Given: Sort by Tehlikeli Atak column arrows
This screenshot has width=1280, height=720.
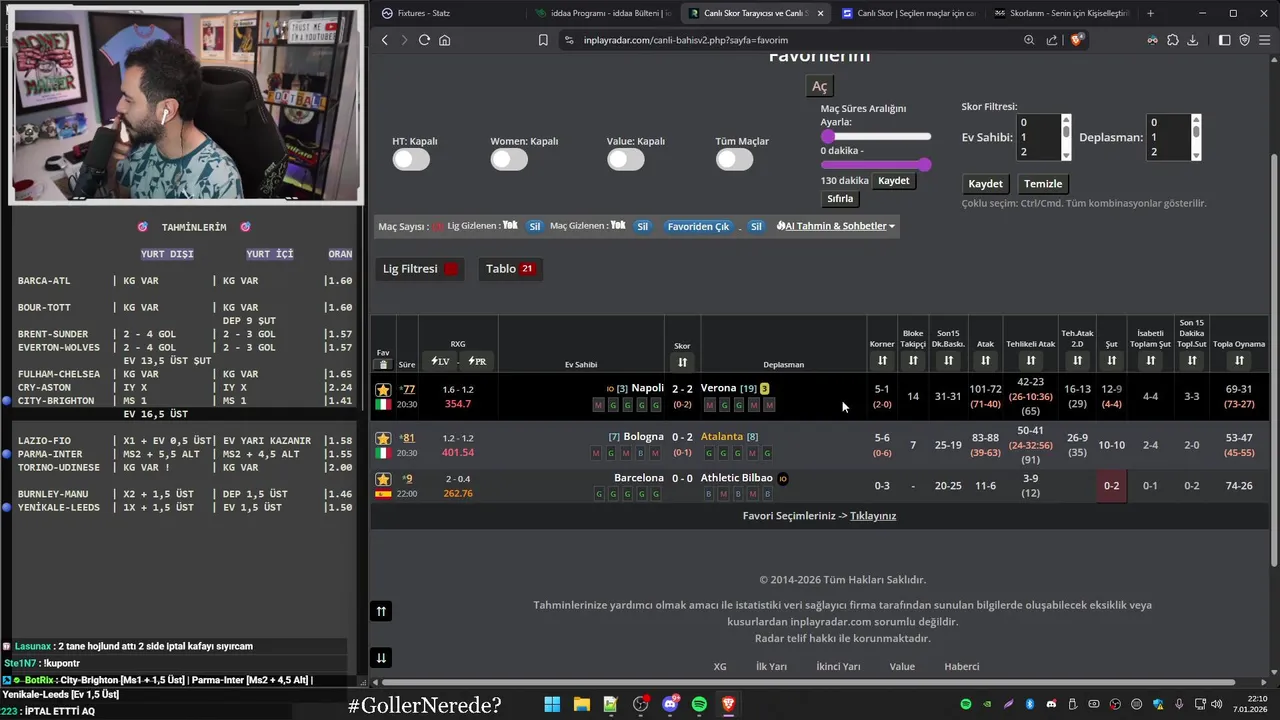Looking at the screenshot, I should pyautogui.click(x=1030, y=360).
